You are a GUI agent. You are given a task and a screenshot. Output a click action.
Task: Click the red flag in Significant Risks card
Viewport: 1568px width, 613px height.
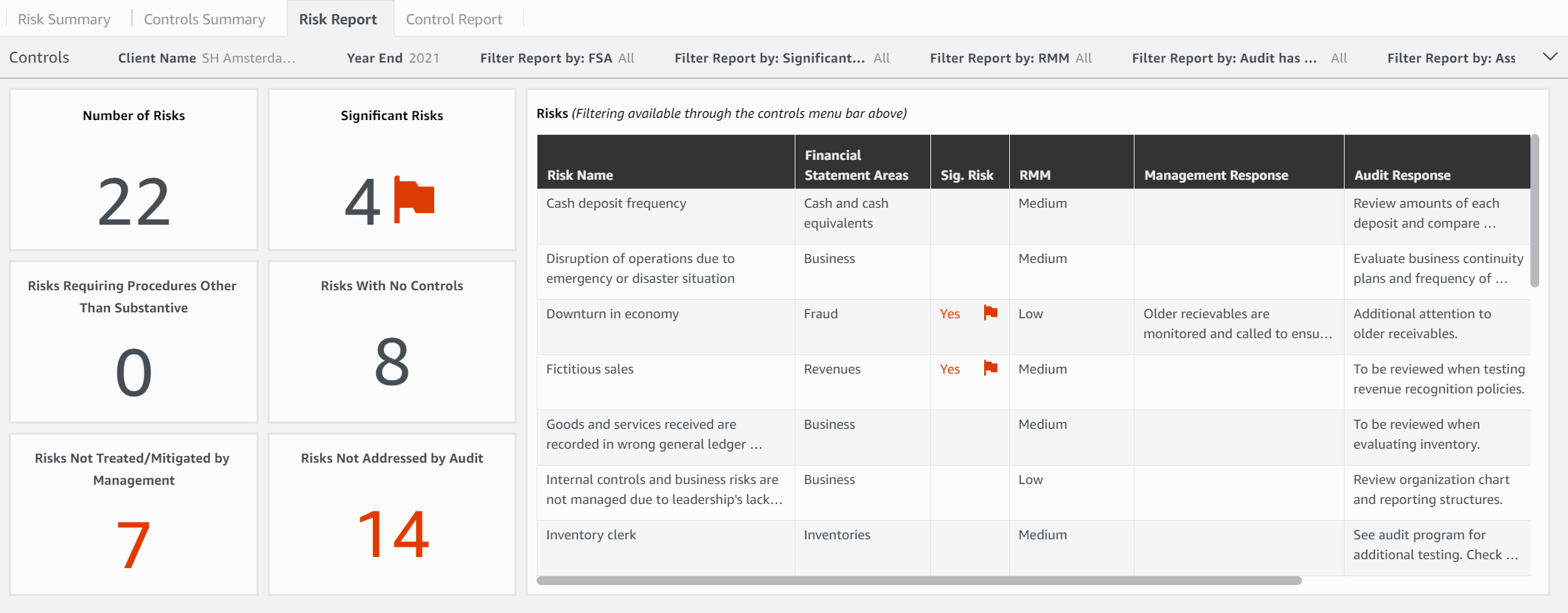pyautogui.click(x=414, y=199)
